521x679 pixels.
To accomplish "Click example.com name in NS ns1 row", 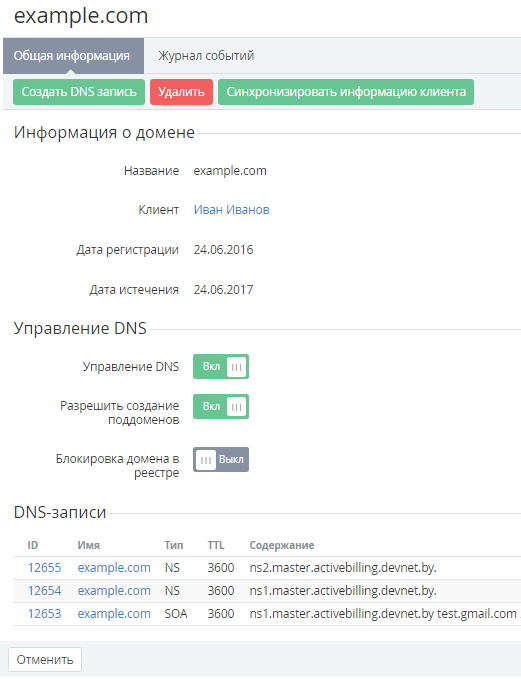I will 114,591.
